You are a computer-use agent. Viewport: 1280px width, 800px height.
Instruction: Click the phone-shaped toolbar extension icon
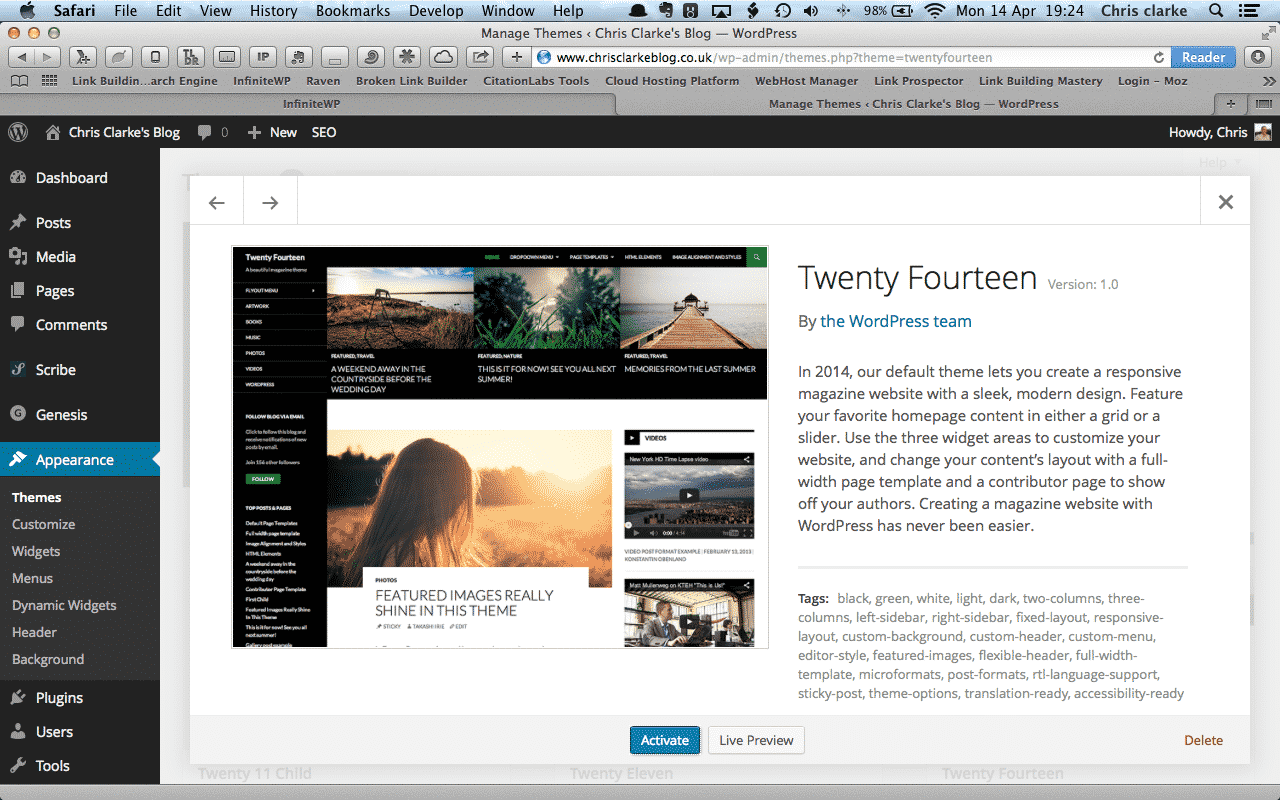click(156, 57)
